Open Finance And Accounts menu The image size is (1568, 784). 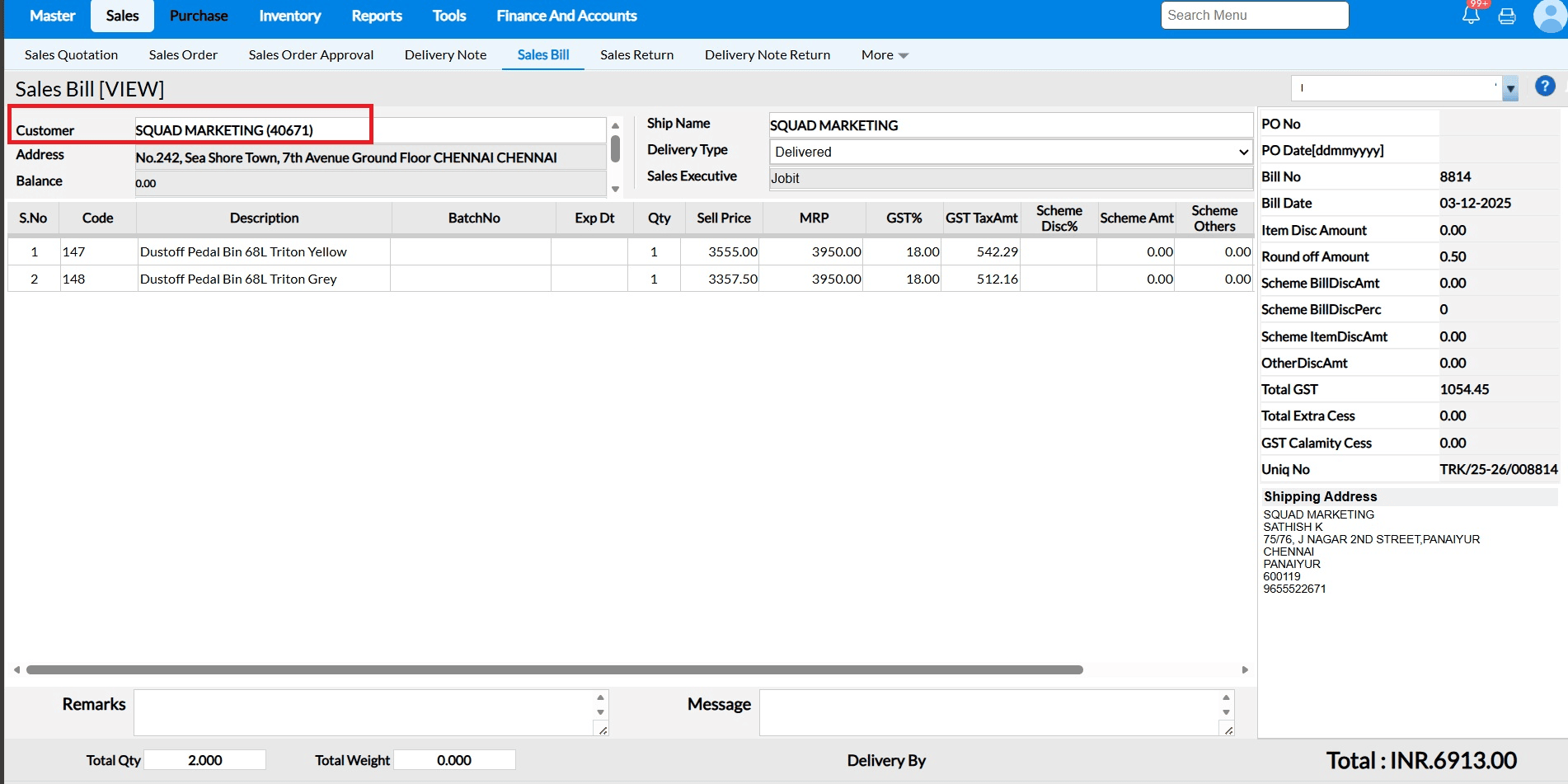(x=566, y=16)
